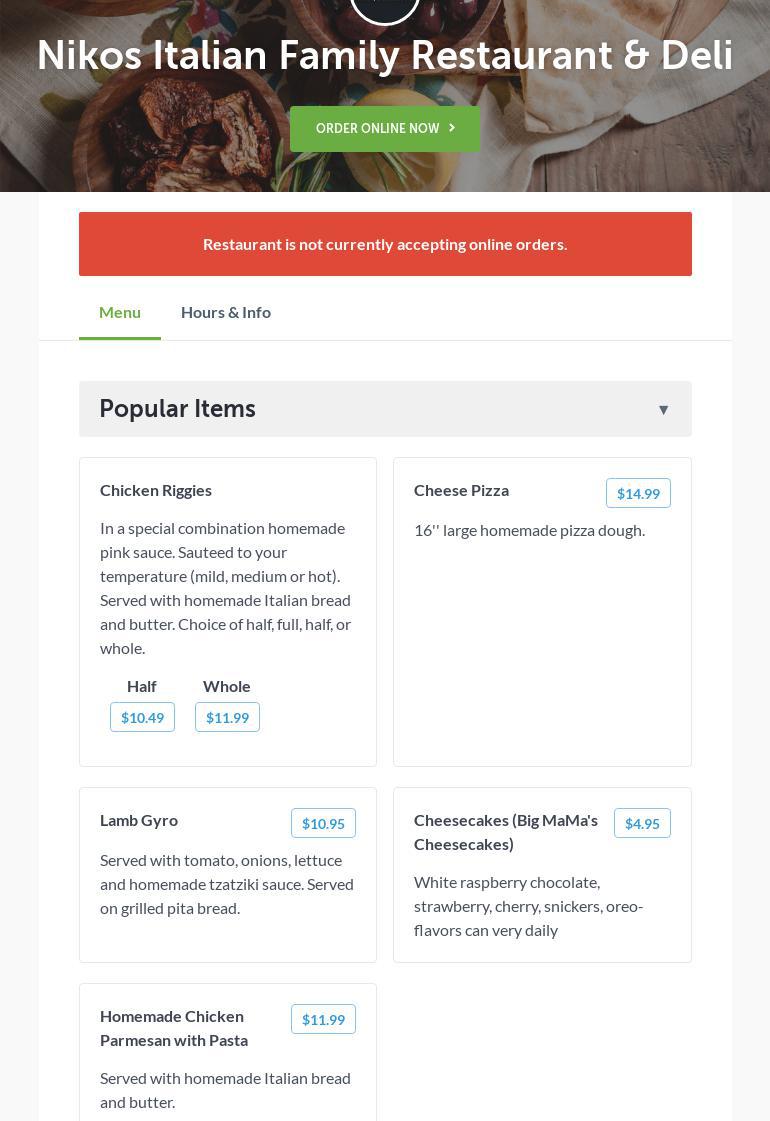
Task: Collapse Popular Items using the triangle arrow
Action: (663, 409)
